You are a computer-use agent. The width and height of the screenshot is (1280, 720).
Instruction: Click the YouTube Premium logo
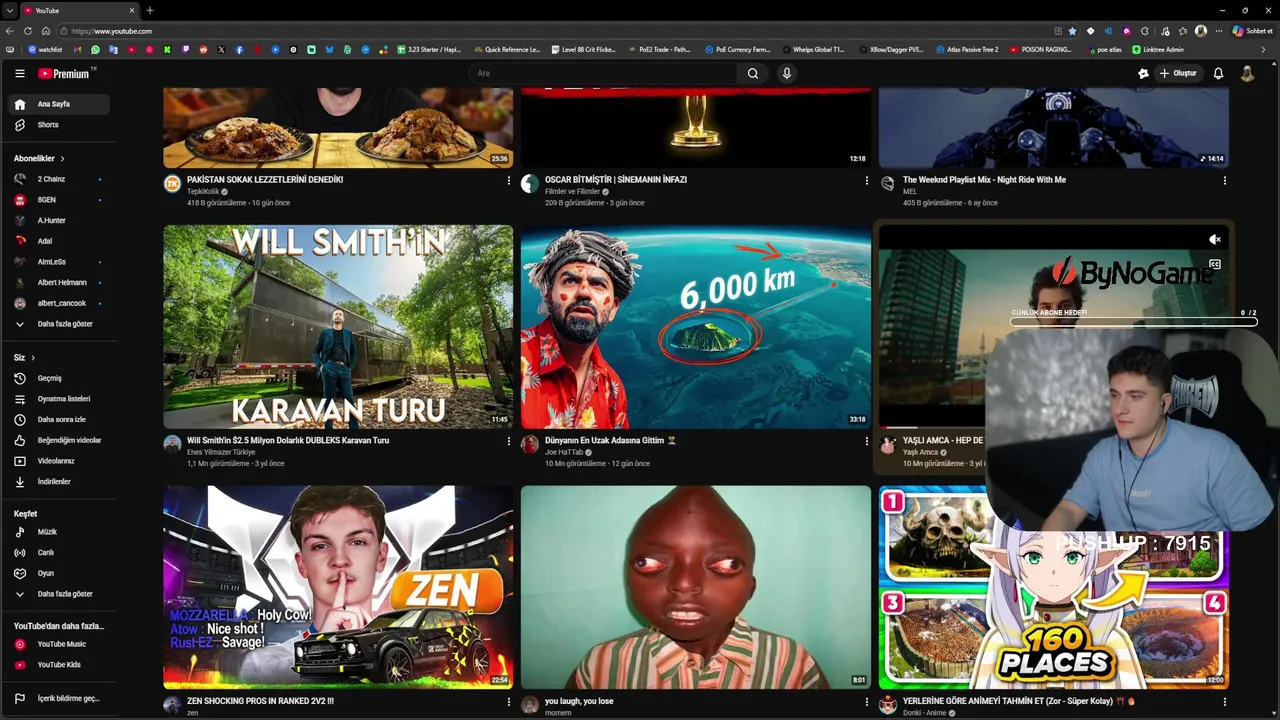tap(66, 73)
